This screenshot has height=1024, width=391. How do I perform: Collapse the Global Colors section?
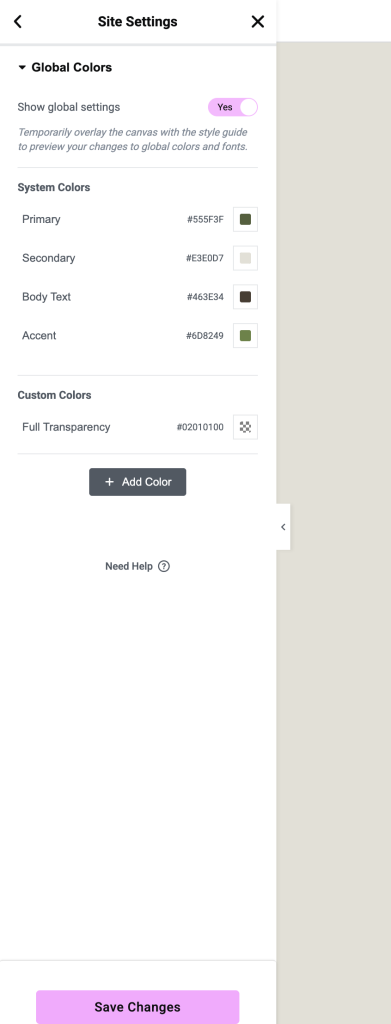(65, 67)
